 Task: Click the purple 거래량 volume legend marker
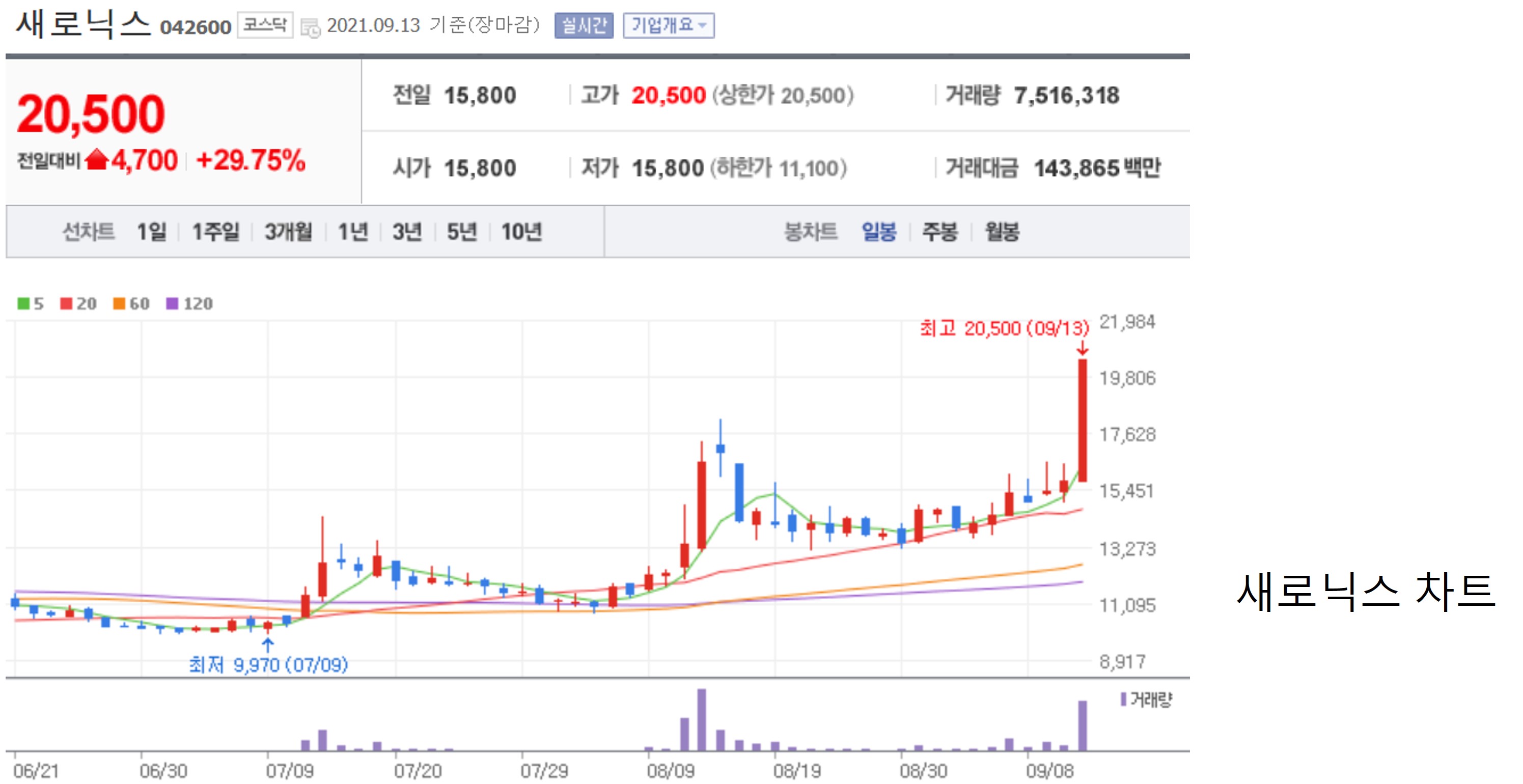coord(1123,699)
